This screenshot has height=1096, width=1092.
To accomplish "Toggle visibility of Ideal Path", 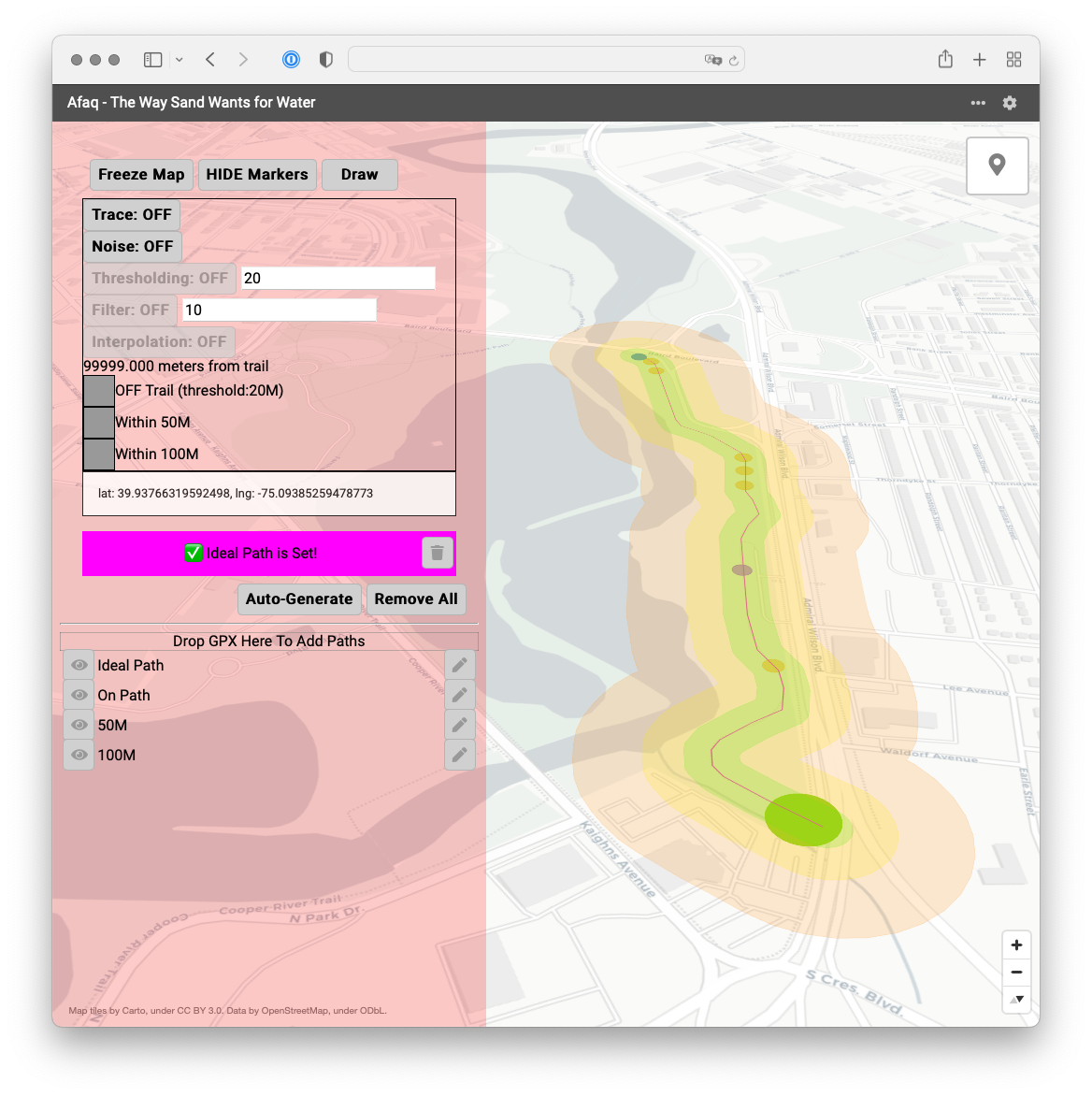I will coord(79,666).
